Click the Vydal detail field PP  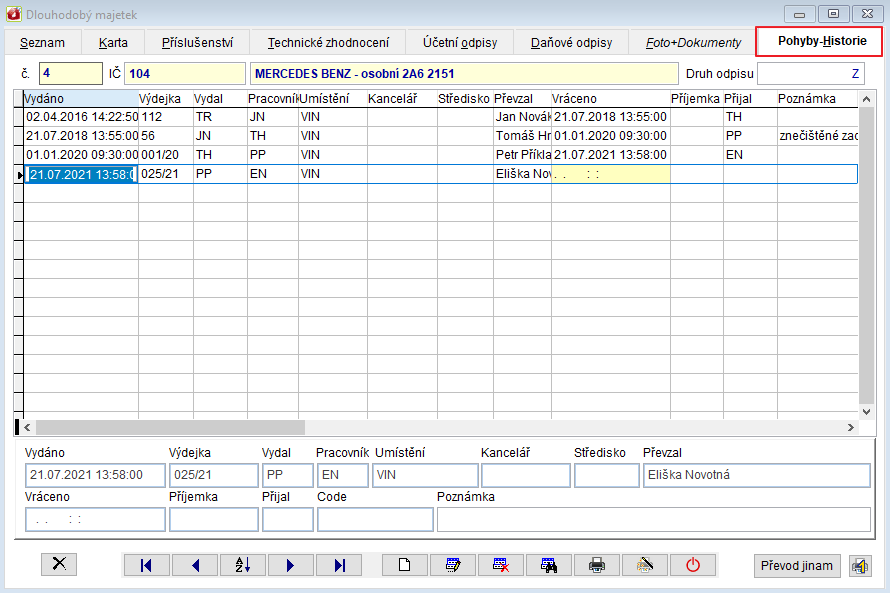pos(288,475)
